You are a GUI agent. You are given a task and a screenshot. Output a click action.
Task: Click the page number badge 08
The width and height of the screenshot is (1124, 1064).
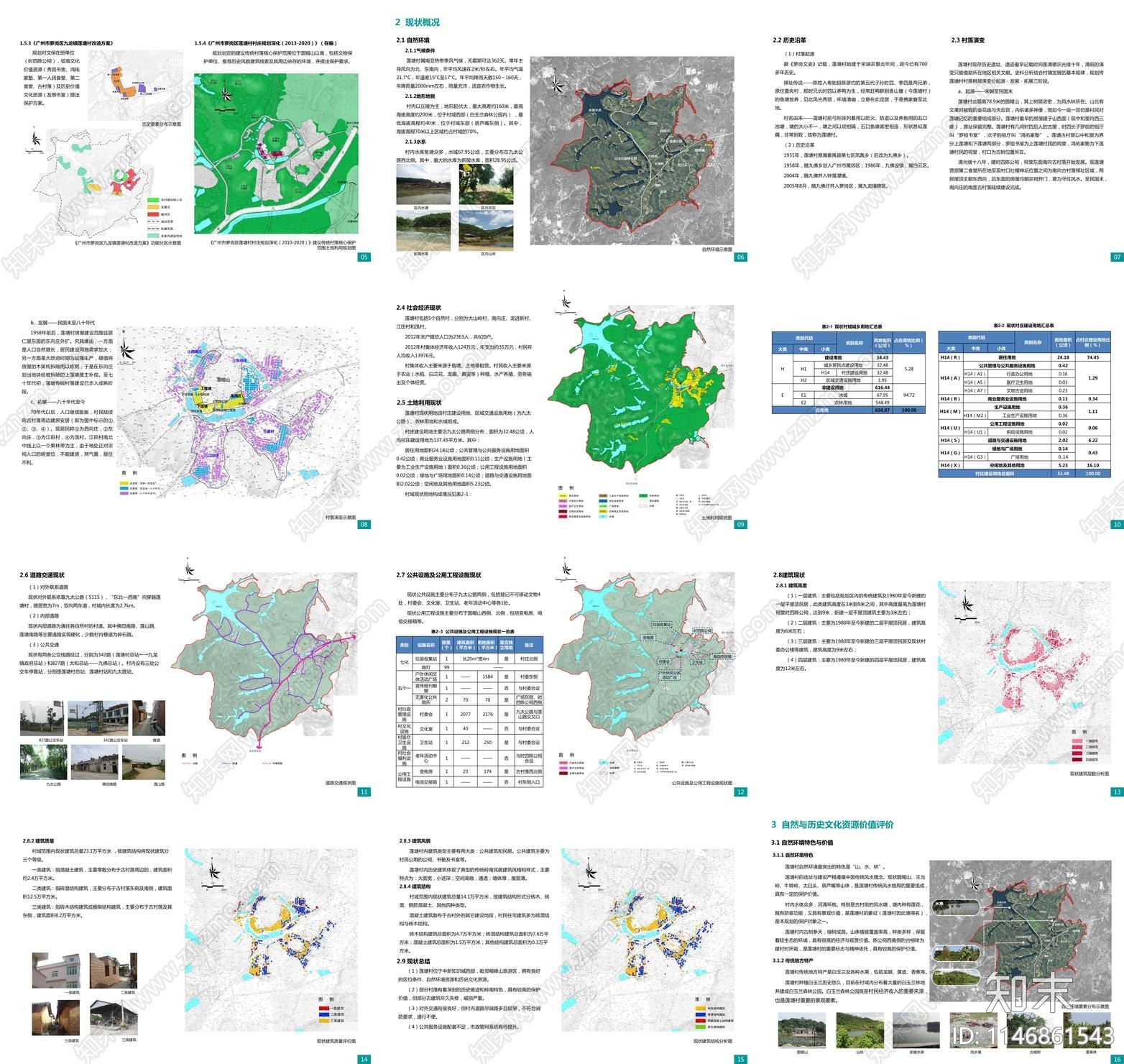click(x=364, y=524)
